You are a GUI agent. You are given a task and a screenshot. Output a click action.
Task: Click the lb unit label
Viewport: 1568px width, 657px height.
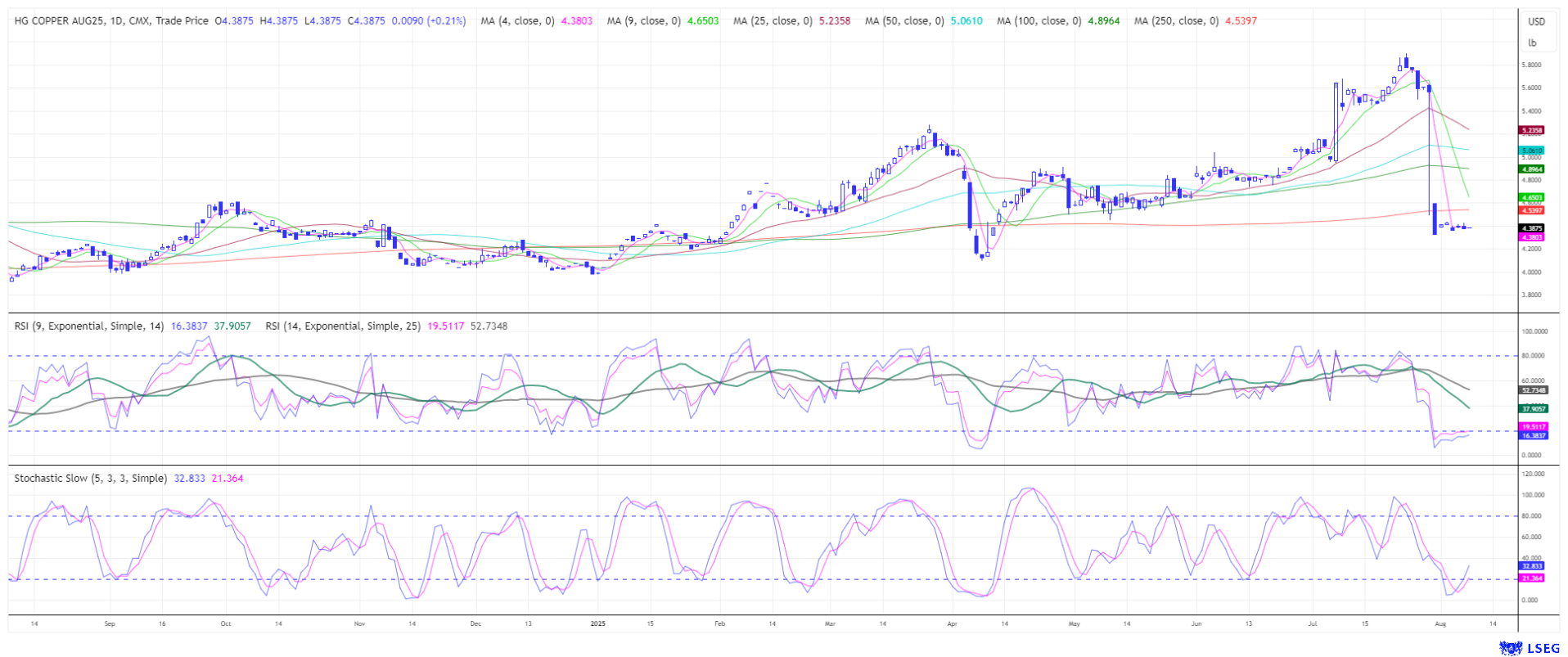point(1532,43)
